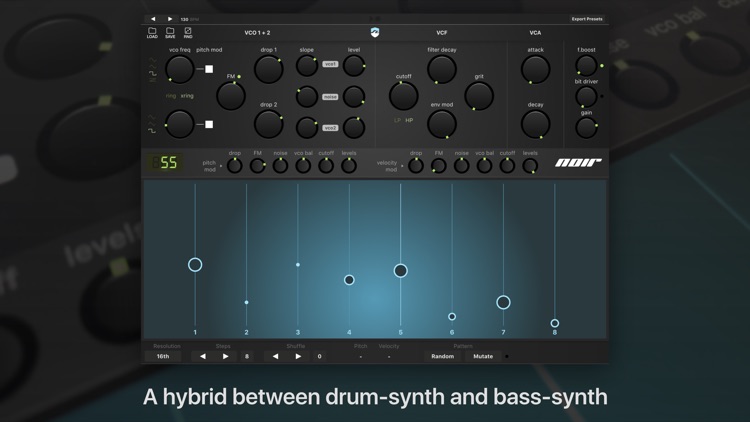Select HP filter mode
Screen dimensions: 750x422
point(409,121)
